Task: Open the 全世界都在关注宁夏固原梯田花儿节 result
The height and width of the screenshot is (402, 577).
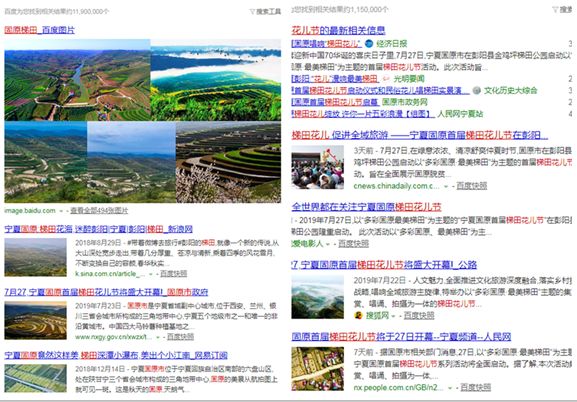Action: pyautogui.click(x=366, y=207)
